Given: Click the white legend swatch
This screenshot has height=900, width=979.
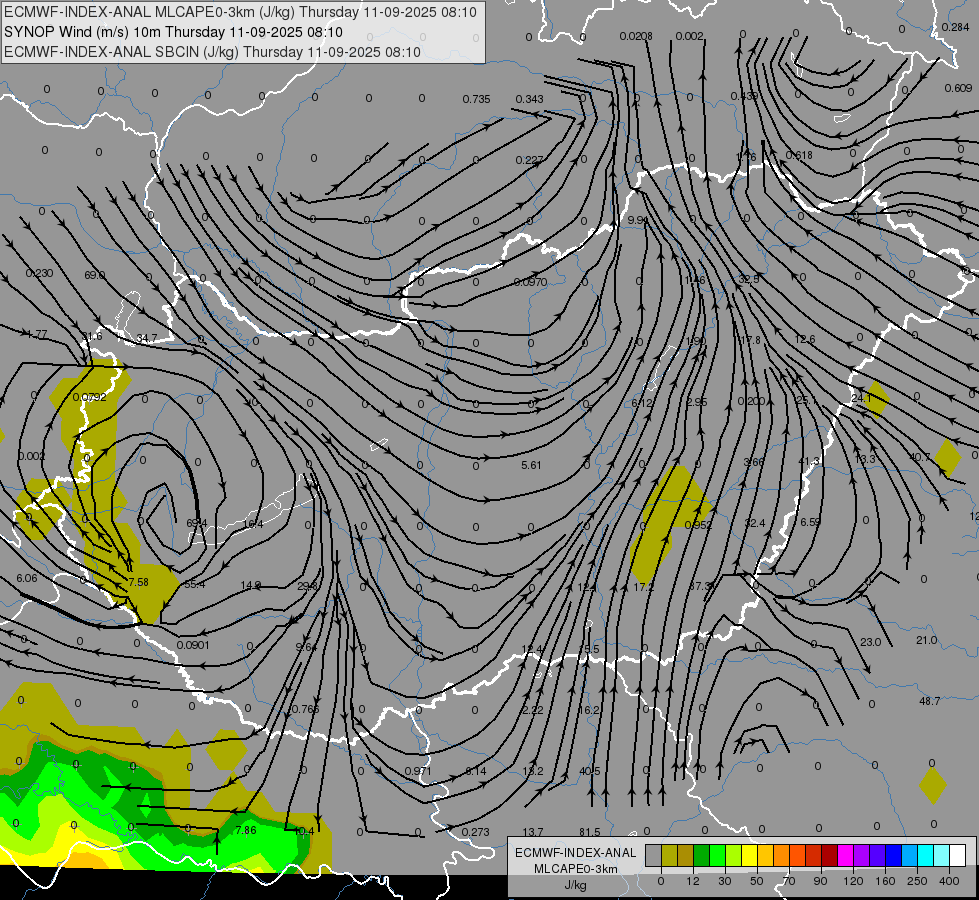Looking at the screenshot, I should (958, 856).
